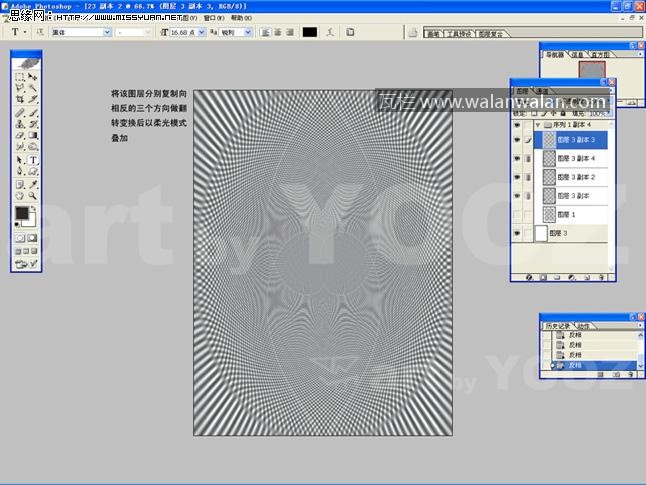Show hidden layer 图层 1 with visibility box

coord(518,215)
